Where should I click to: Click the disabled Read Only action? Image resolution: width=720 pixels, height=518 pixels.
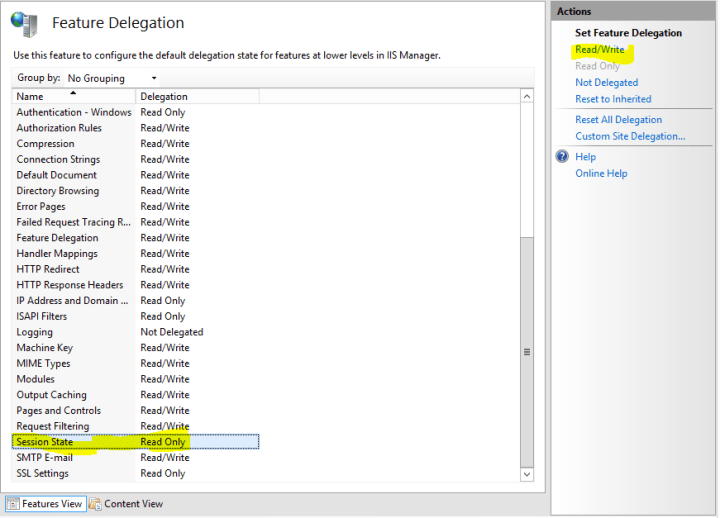coord(597,66)
